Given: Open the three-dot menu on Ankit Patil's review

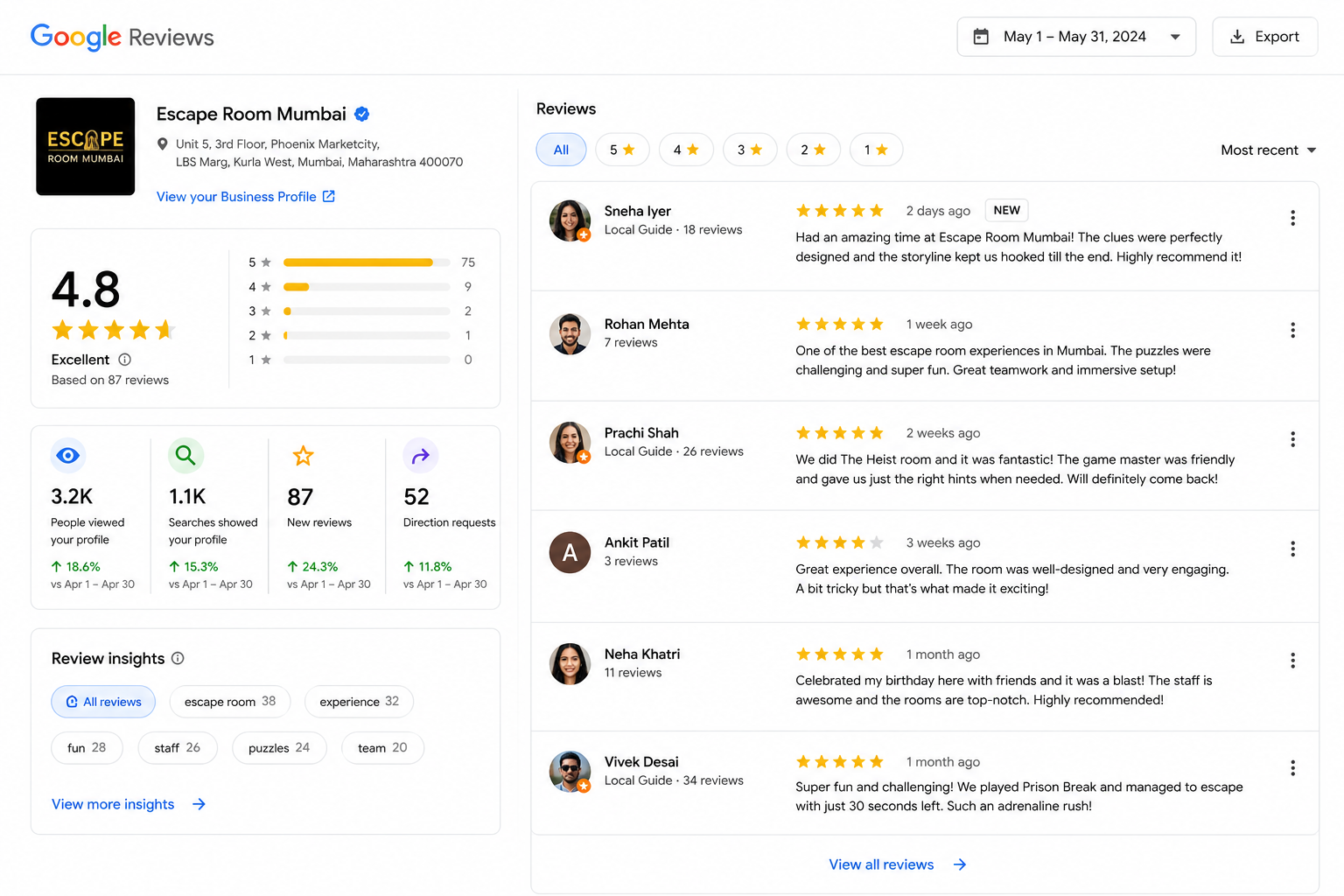Looking at the screenshot, I should click(x=1292, y=549).
